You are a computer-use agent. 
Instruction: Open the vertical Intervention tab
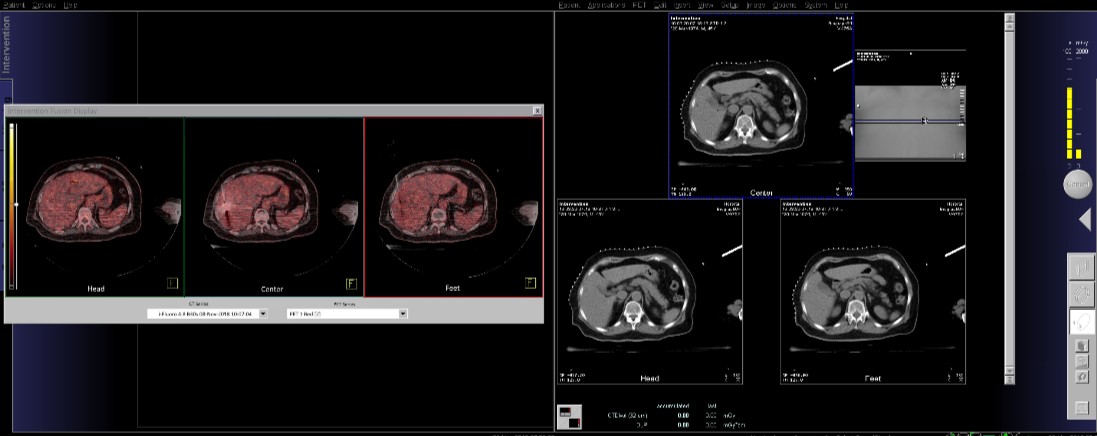6,45
